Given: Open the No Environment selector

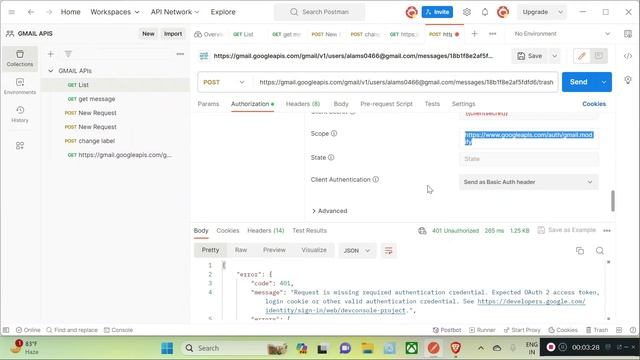Looking at the screenshot, I should click(562, 34).
